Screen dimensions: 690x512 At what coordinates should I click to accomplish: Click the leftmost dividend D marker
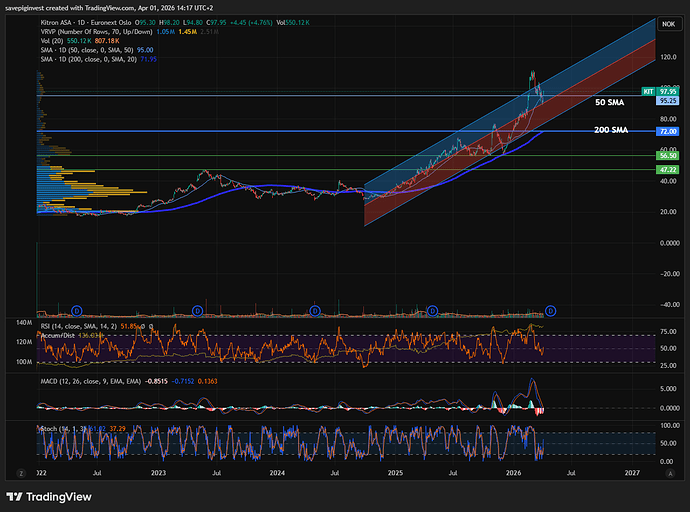75,311
